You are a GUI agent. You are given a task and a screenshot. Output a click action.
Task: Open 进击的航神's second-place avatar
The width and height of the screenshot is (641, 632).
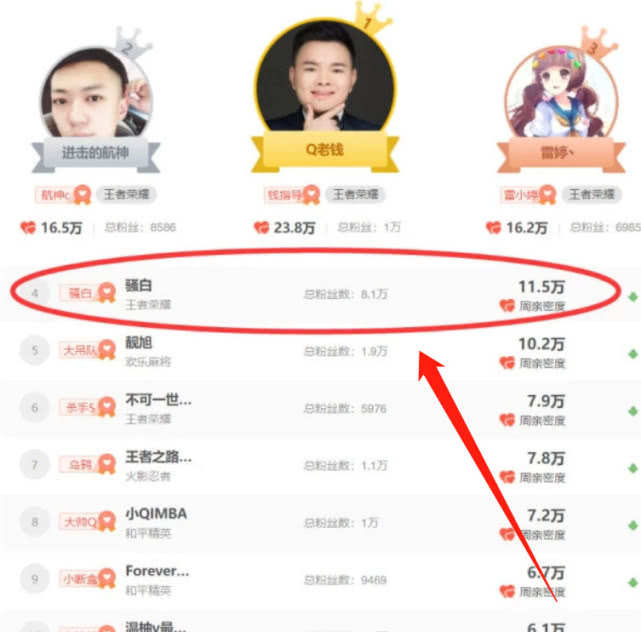click(x=96, y=94)
